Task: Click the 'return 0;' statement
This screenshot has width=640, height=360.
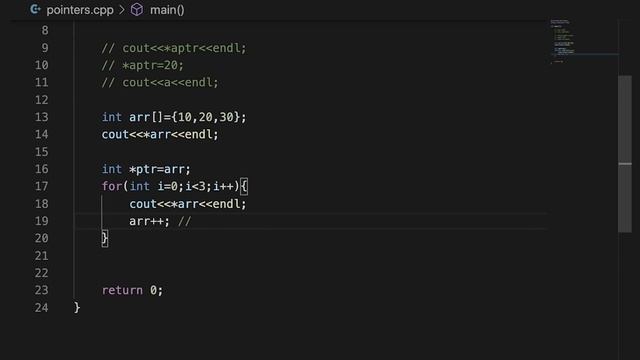Action: coord(132,290)
